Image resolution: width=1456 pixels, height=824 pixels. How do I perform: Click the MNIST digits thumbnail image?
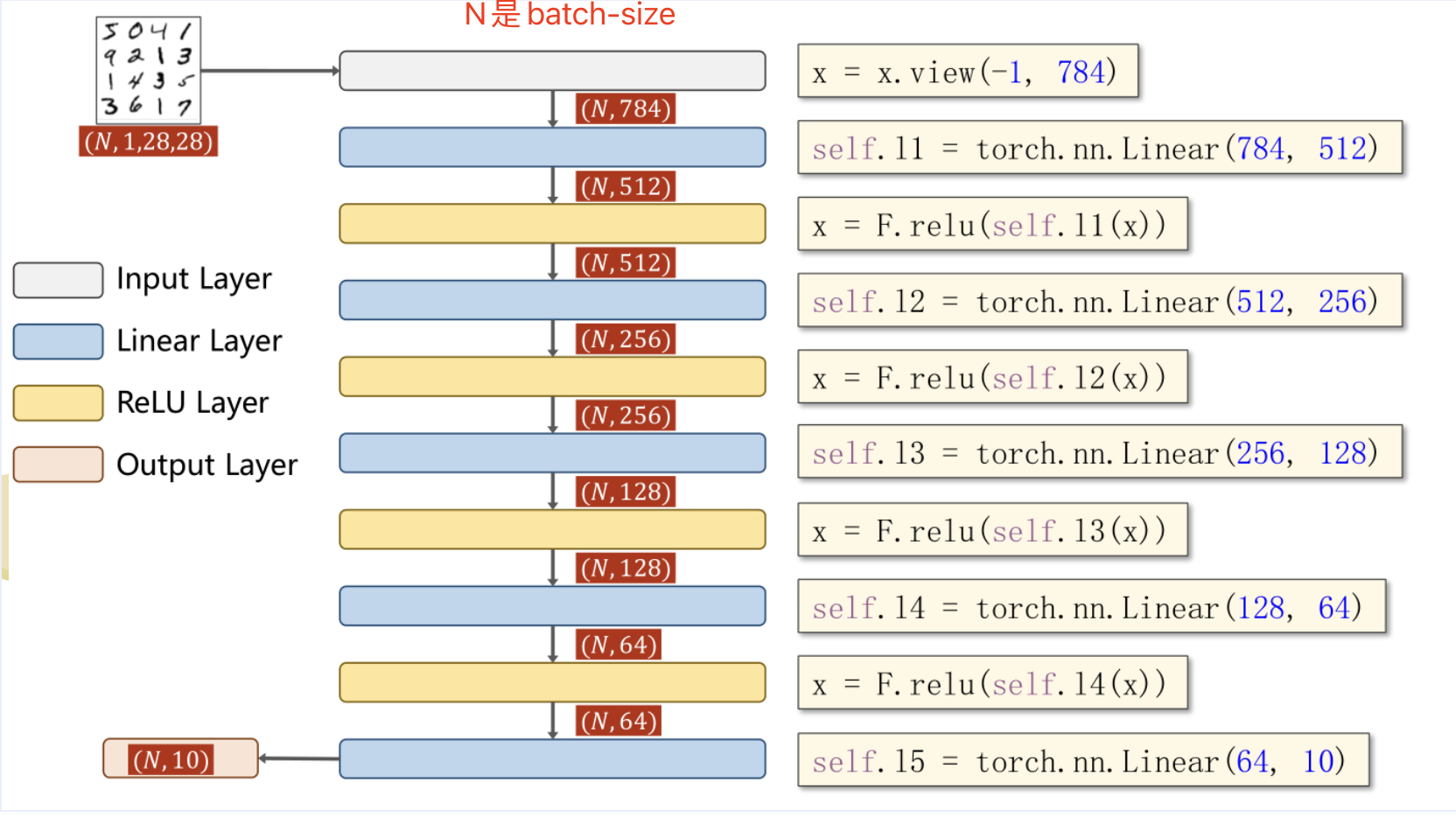(x=147, y=69)
